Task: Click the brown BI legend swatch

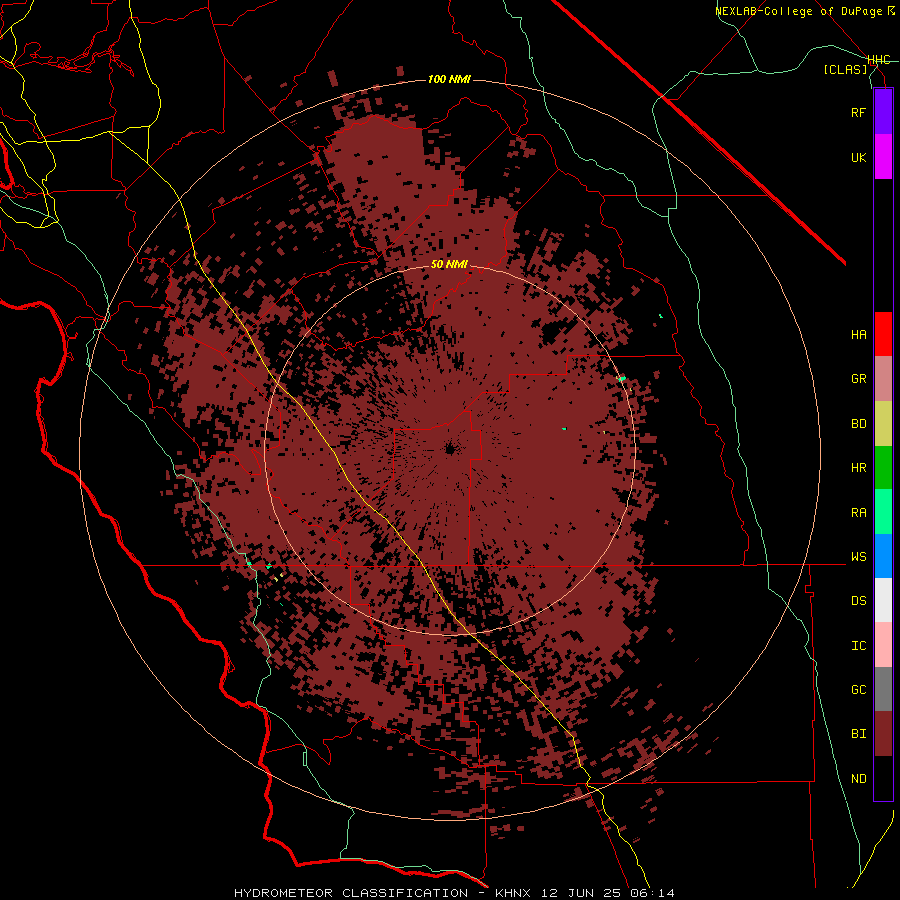Action: point(883,734)
